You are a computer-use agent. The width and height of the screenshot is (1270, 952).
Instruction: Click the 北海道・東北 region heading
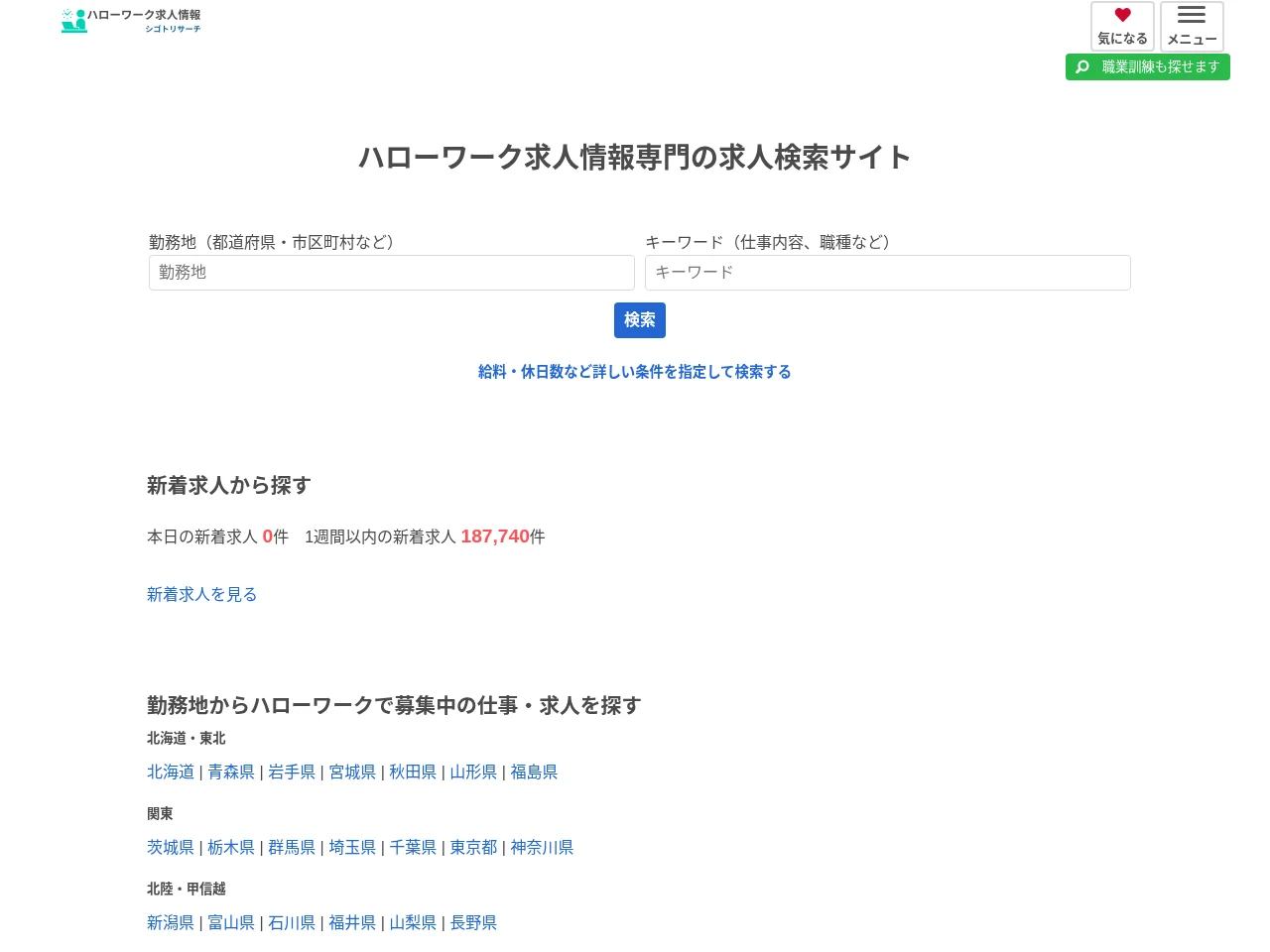coord(187,738)
